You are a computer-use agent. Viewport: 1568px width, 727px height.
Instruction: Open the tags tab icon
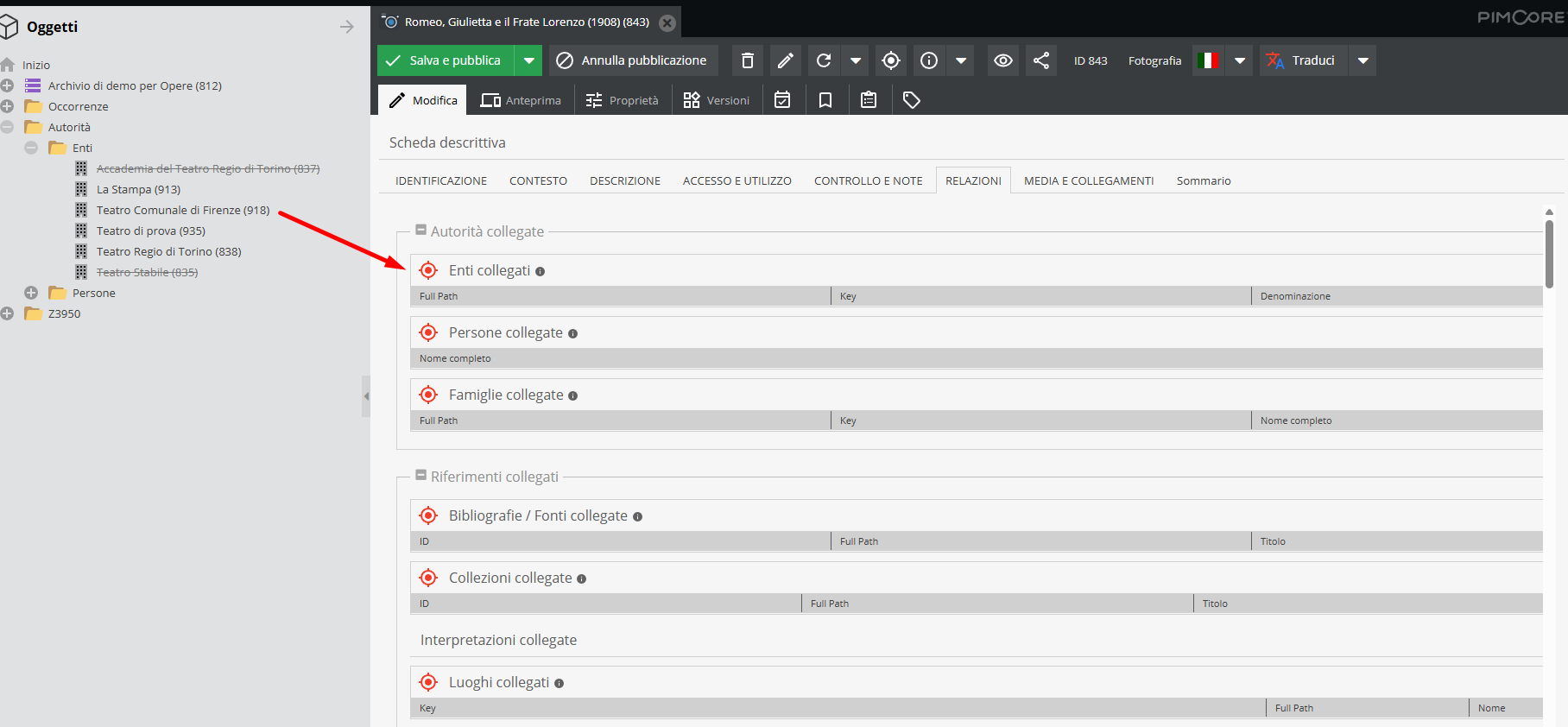pos(912,100)
